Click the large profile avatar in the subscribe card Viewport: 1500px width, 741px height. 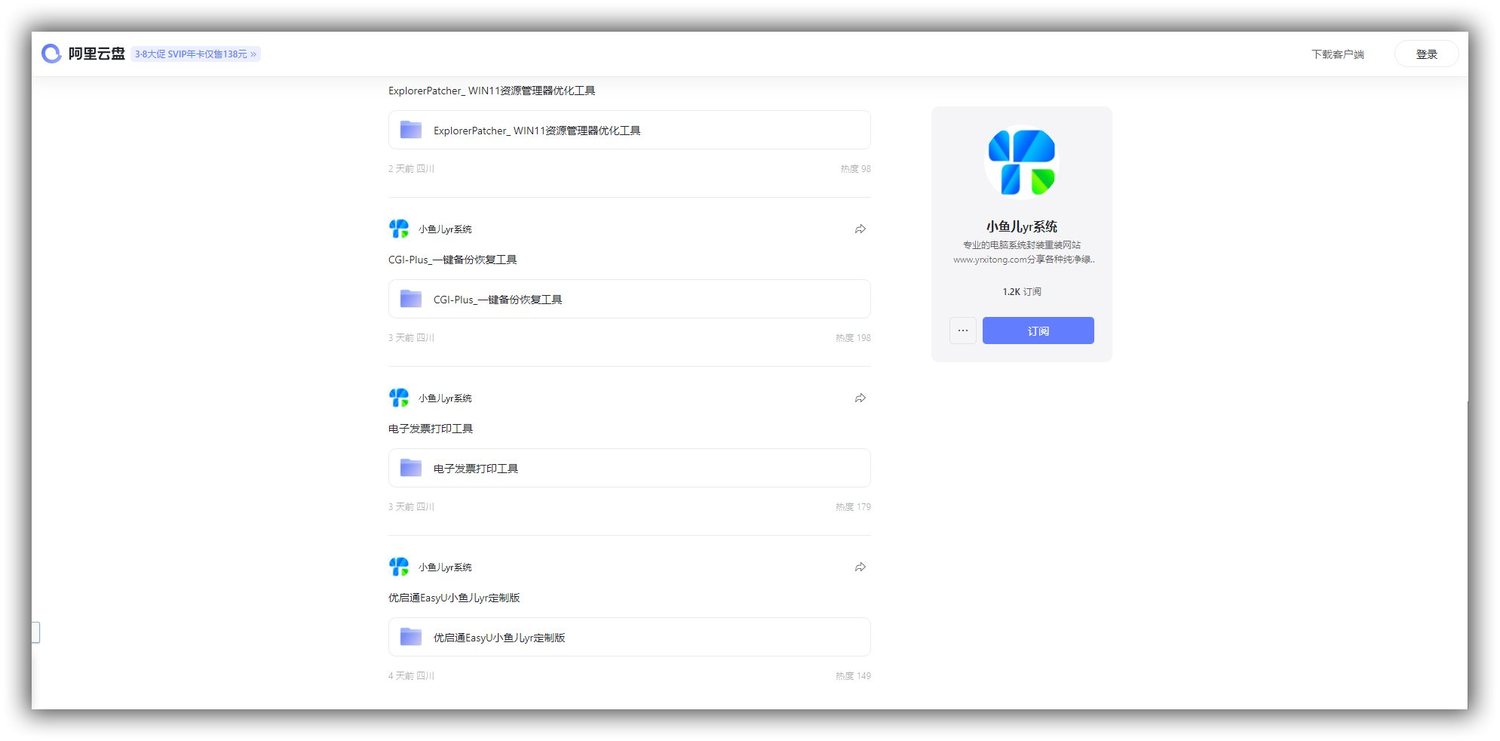1021,162
